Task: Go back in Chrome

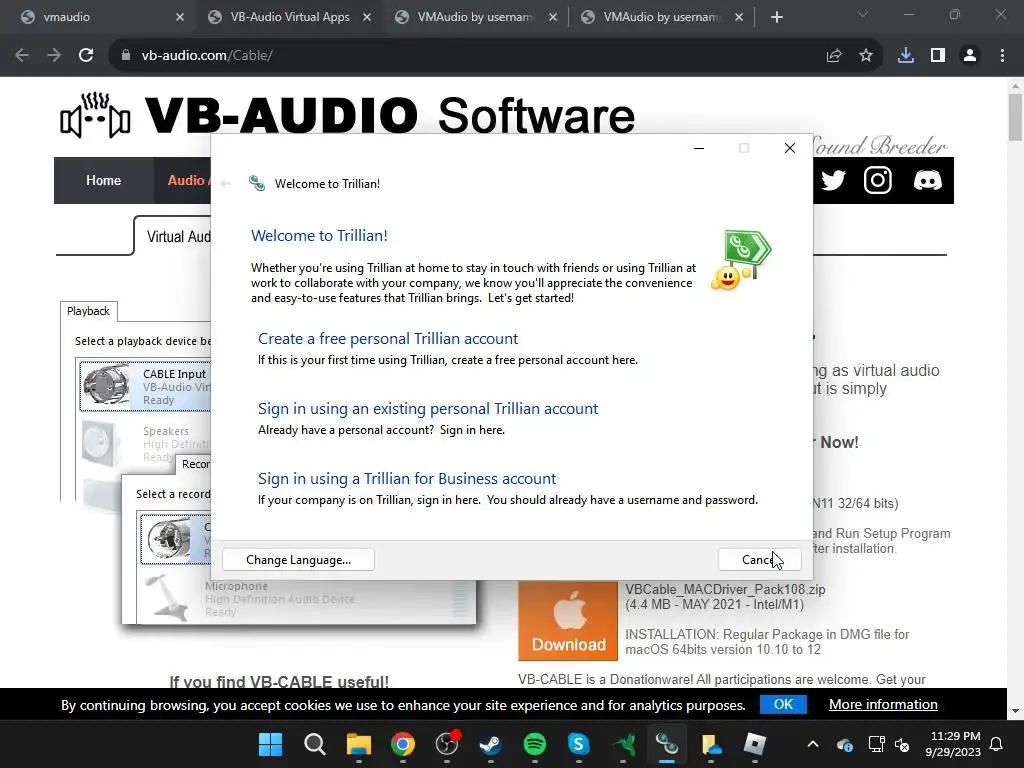Action: point(22,56)
